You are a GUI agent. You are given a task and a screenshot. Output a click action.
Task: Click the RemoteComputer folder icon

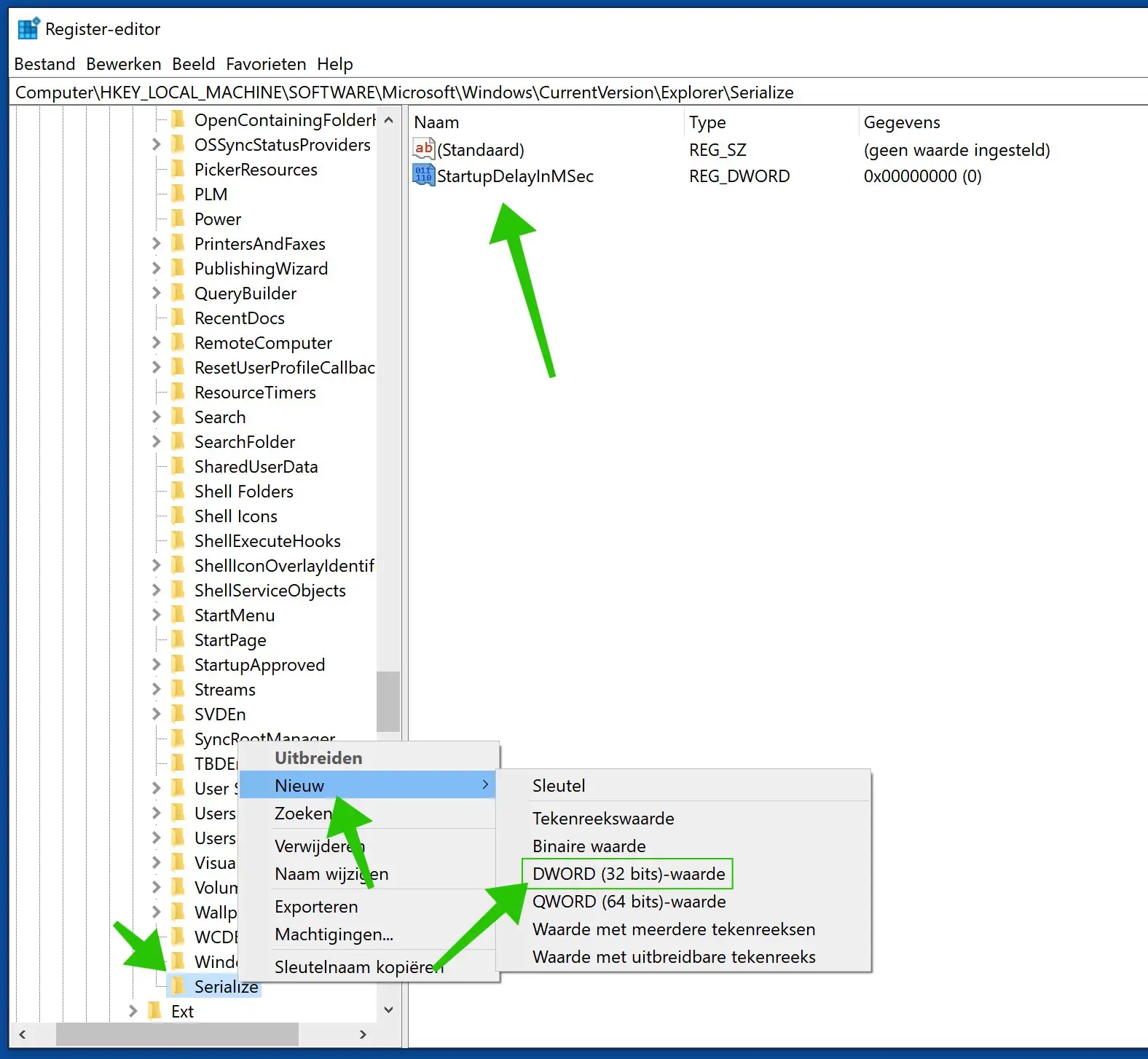[x=178, y=342]
